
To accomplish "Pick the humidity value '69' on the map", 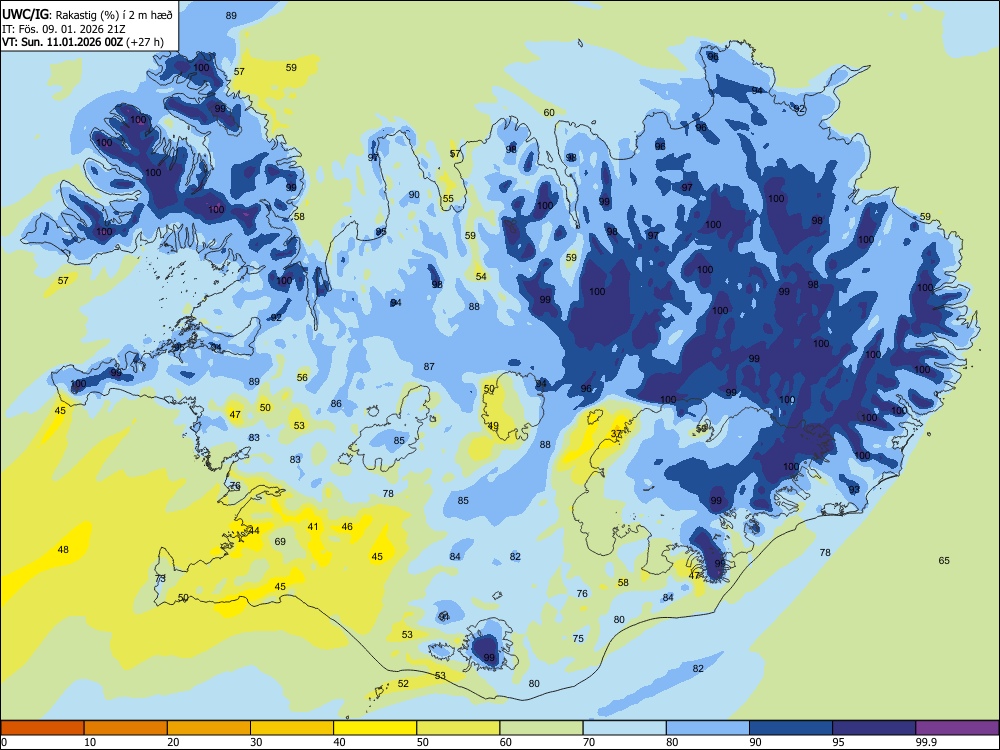I will [280, 541].
